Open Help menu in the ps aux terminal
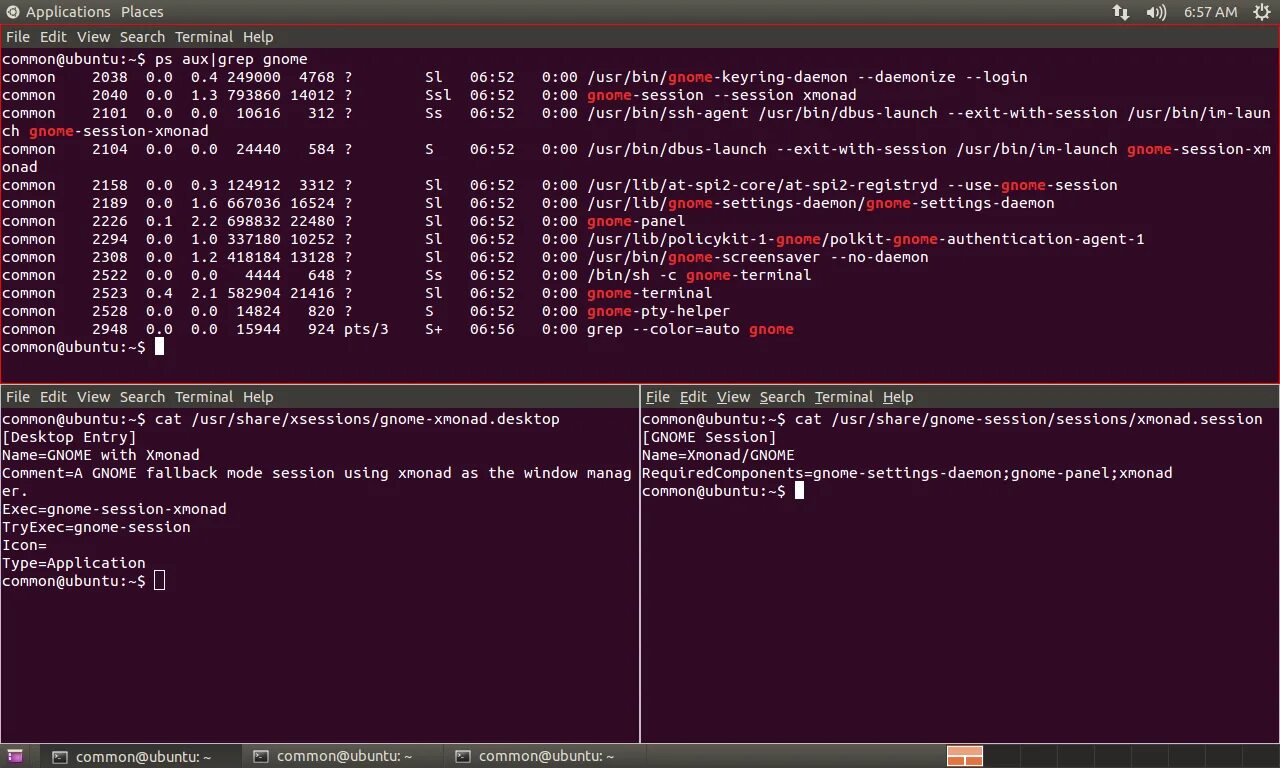Image resolution: width=1280 pixels, height=768 pixels. (x=258, y=37)
